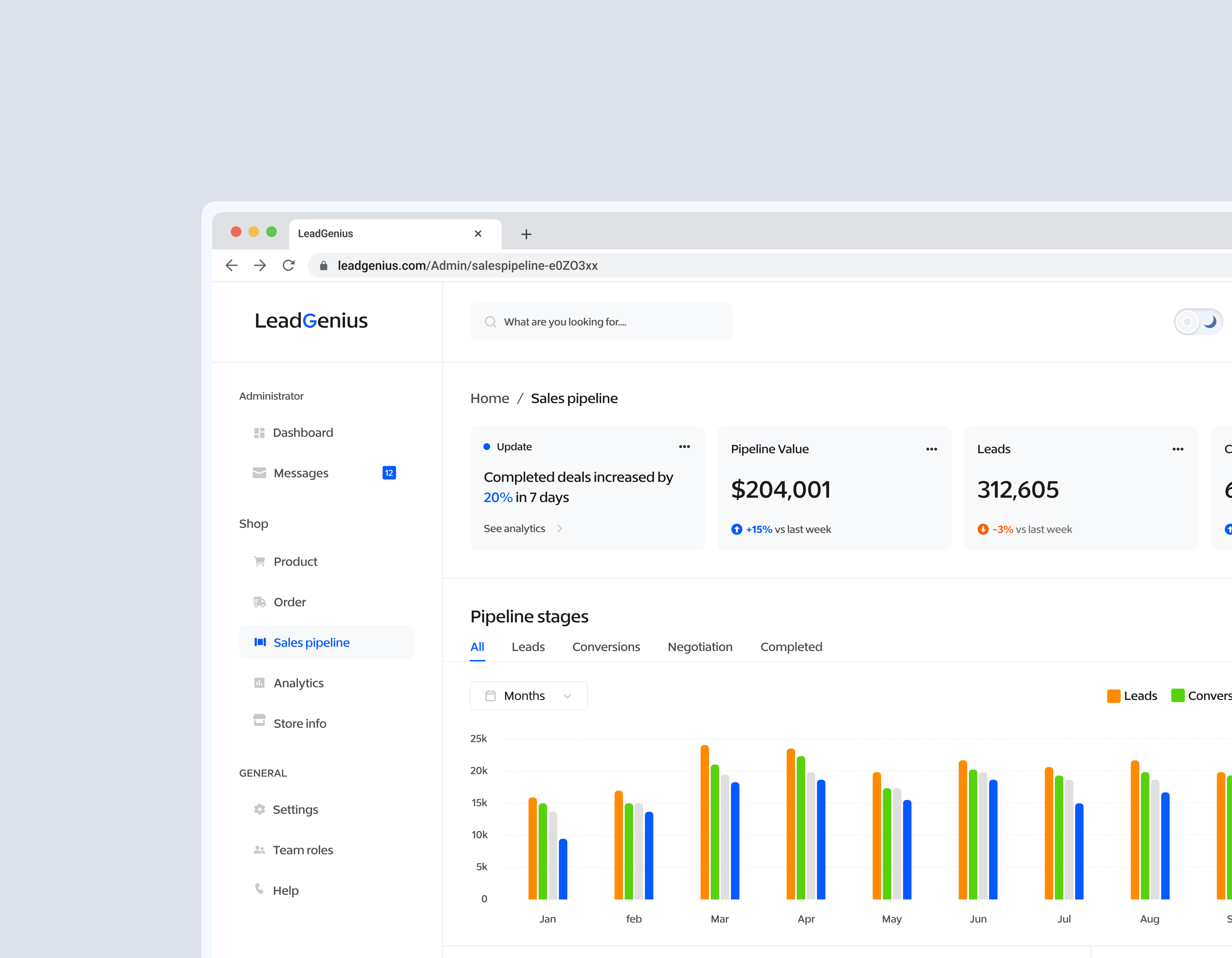Click the search magnifier icon

[490, 322]
